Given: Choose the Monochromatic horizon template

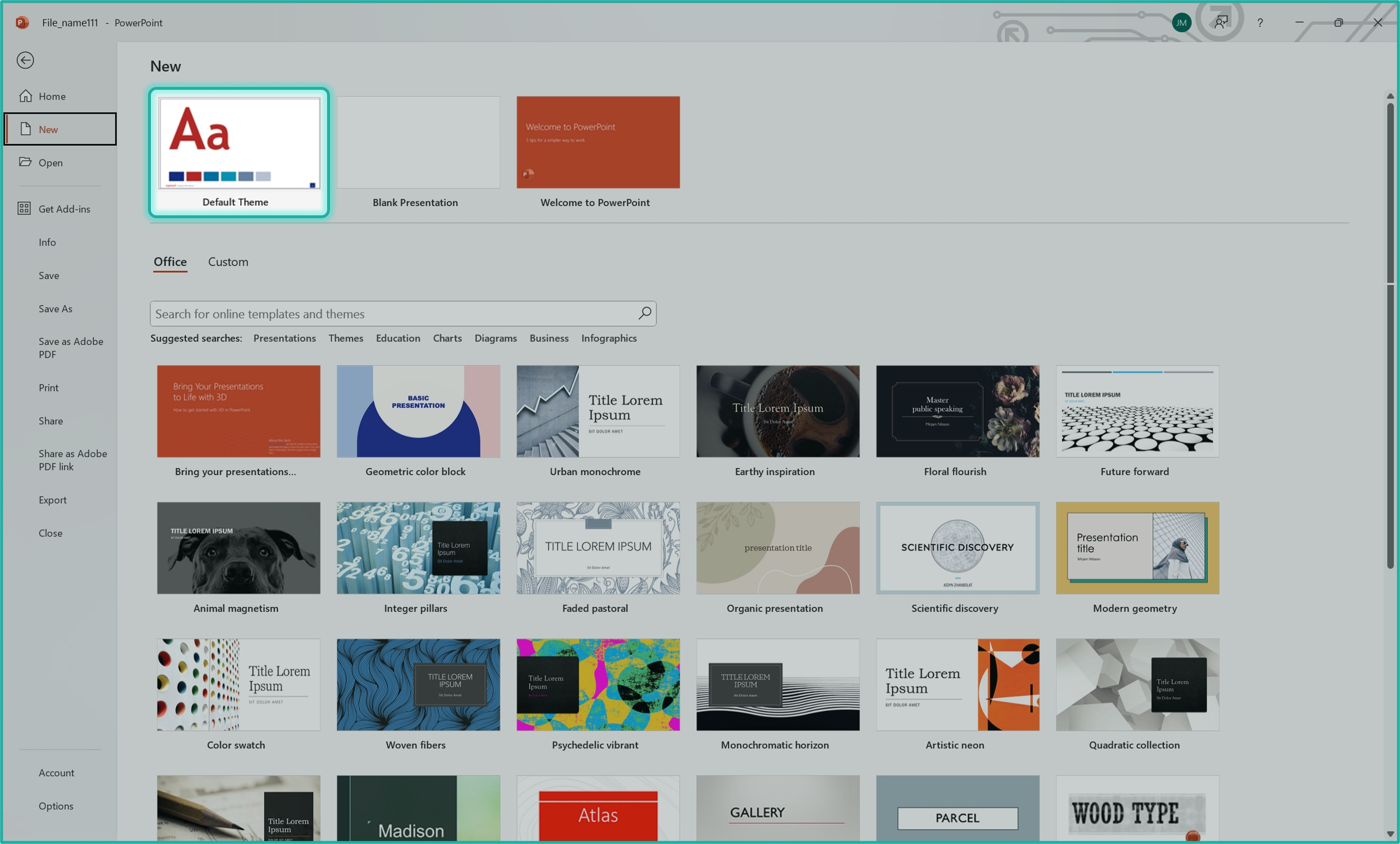Looking at the screenshot, I should (x=777, y=685).
